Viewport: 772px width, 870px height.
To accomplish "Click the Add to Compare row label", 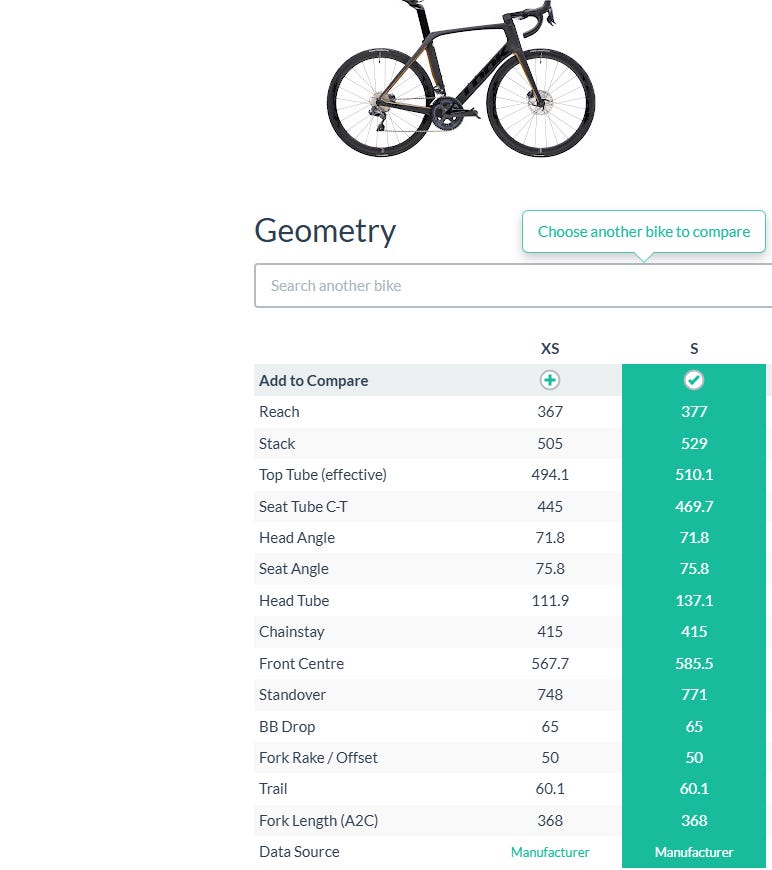I will coord(314,381).
